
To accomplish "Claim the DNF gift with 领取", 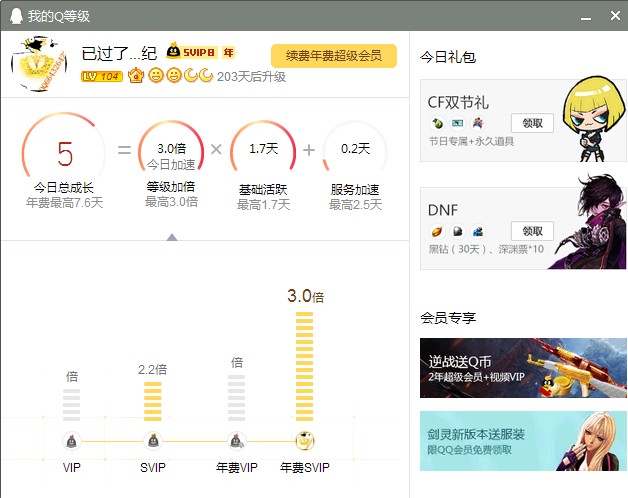I will [532, 231].
